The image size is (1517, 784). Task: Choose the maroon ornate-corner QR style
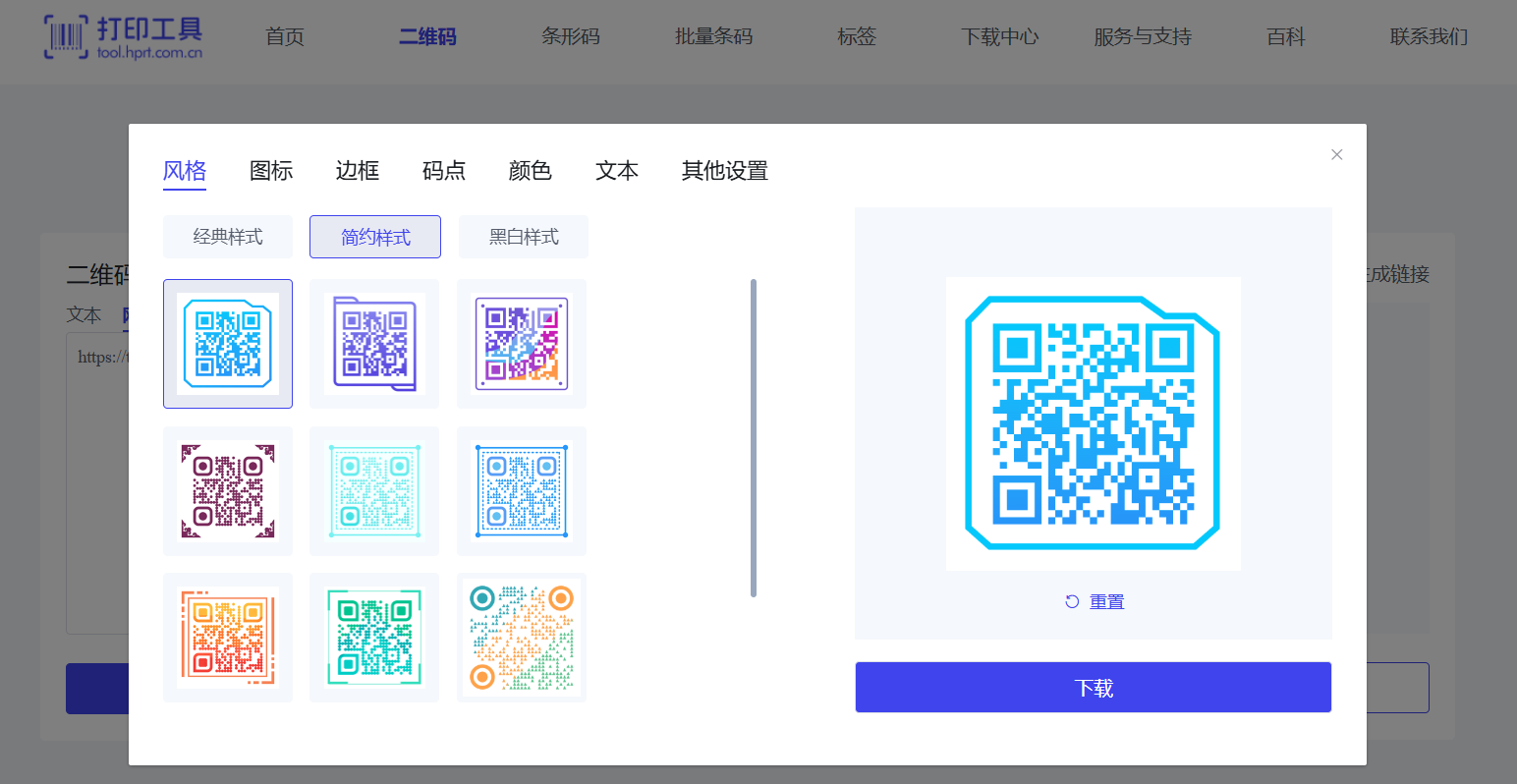tap(228, 491)
